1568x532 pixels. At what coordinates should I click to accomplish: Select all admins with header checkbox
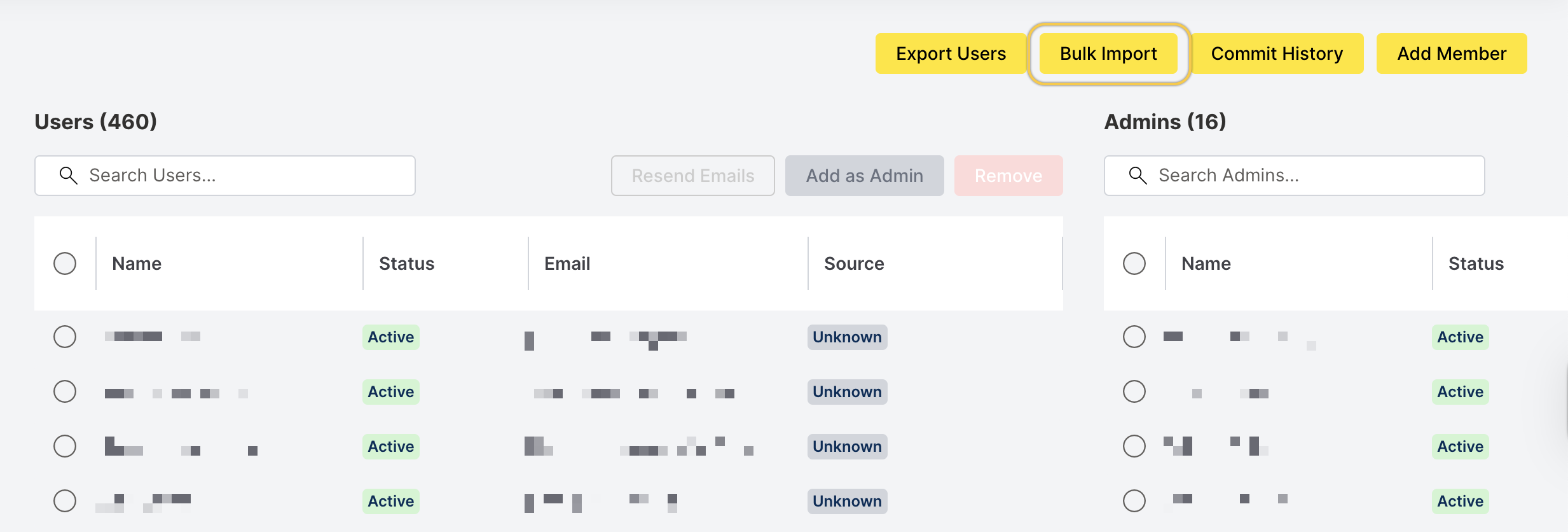[1134, 263]
